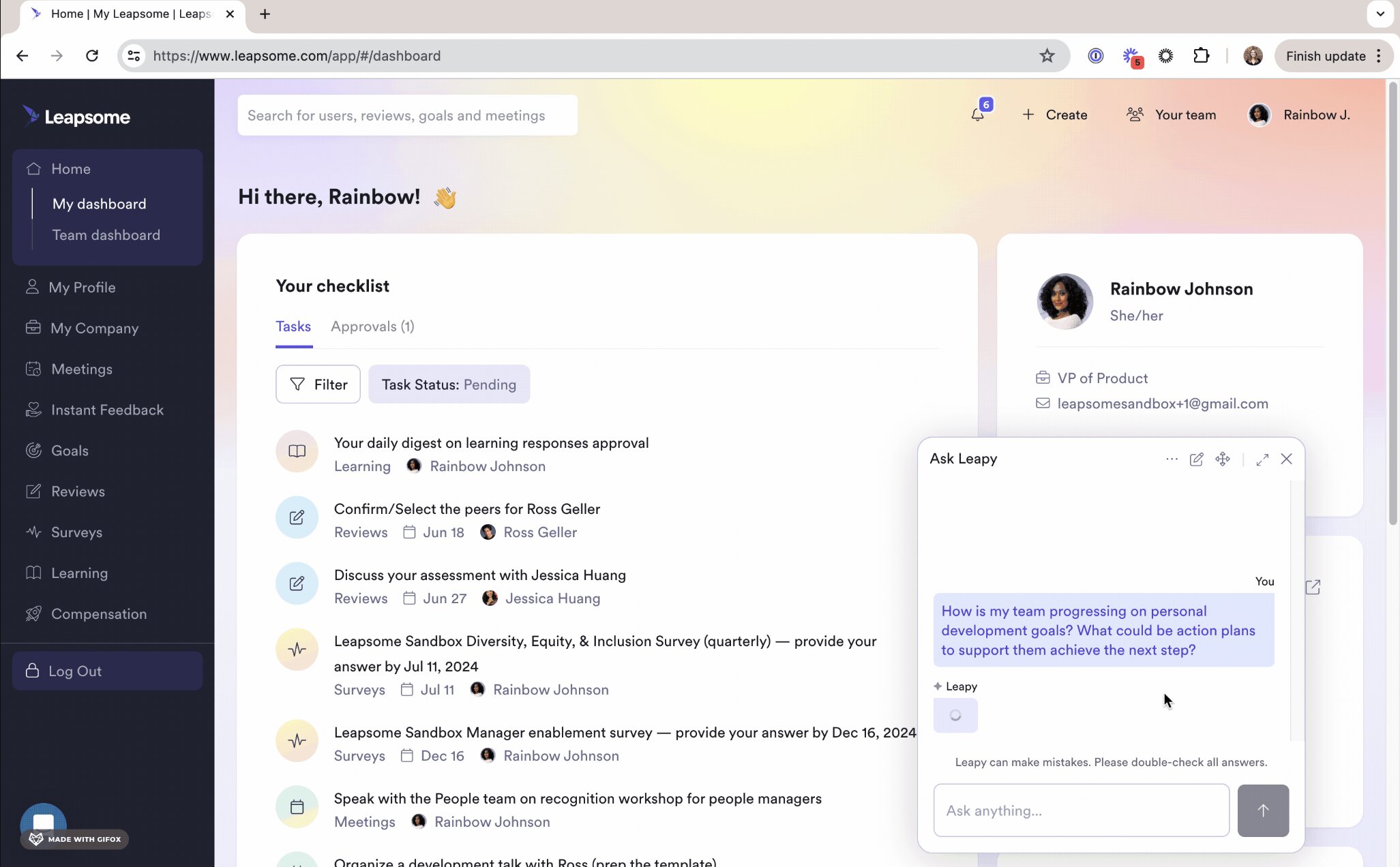Image resolution: width=1400 pixels, height=867 pixels.
Task: Open the Goals page from the sidebar
Action: point(70,451)
